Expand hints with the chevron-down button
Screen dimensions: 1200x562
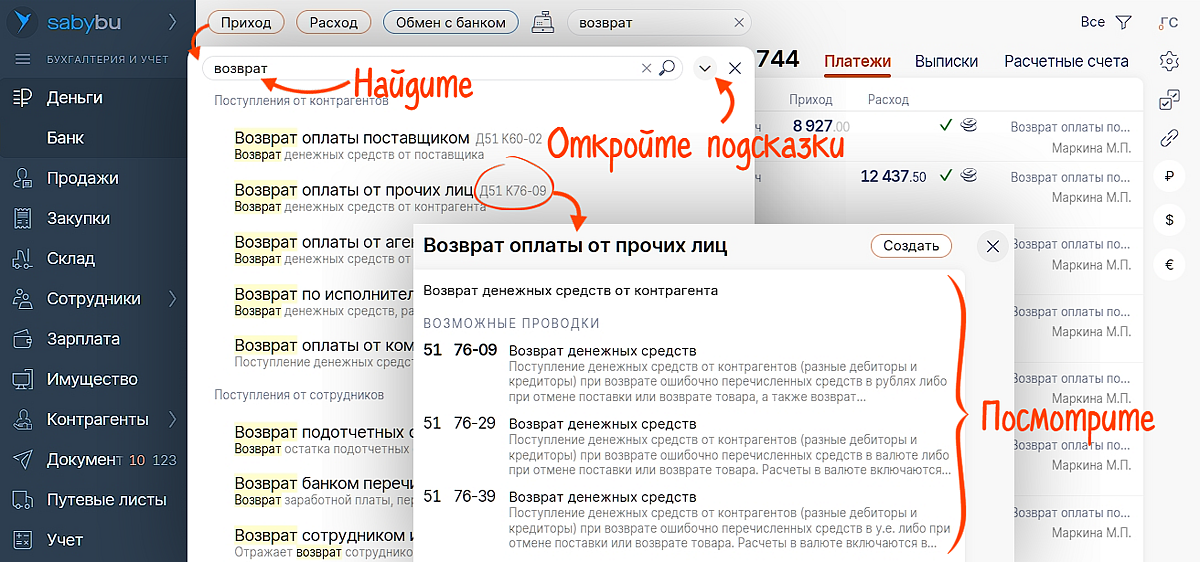(x=705, y=68)
